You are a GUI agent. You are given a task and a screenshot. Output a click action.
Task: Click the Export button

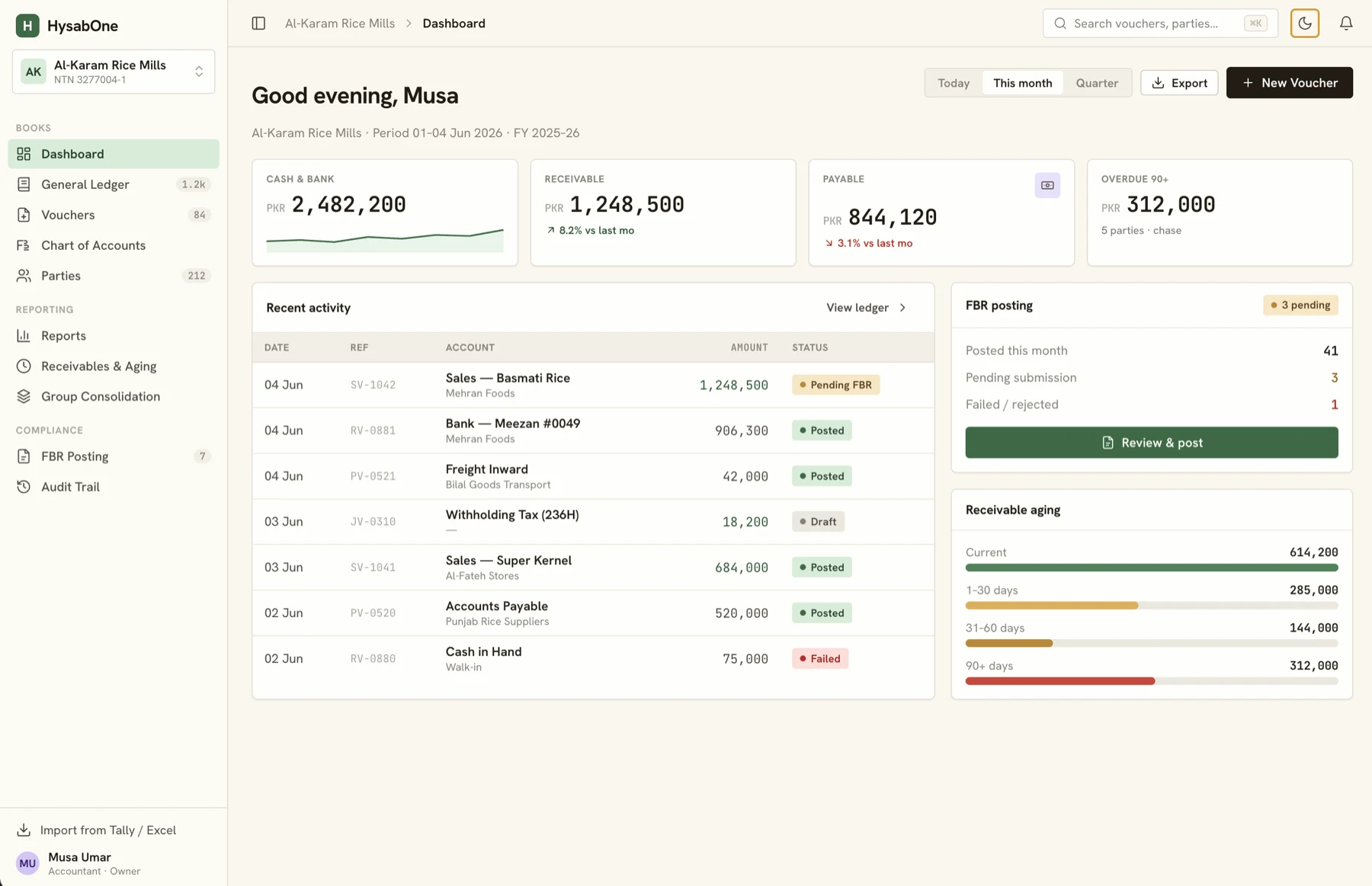coord(1179,83)
